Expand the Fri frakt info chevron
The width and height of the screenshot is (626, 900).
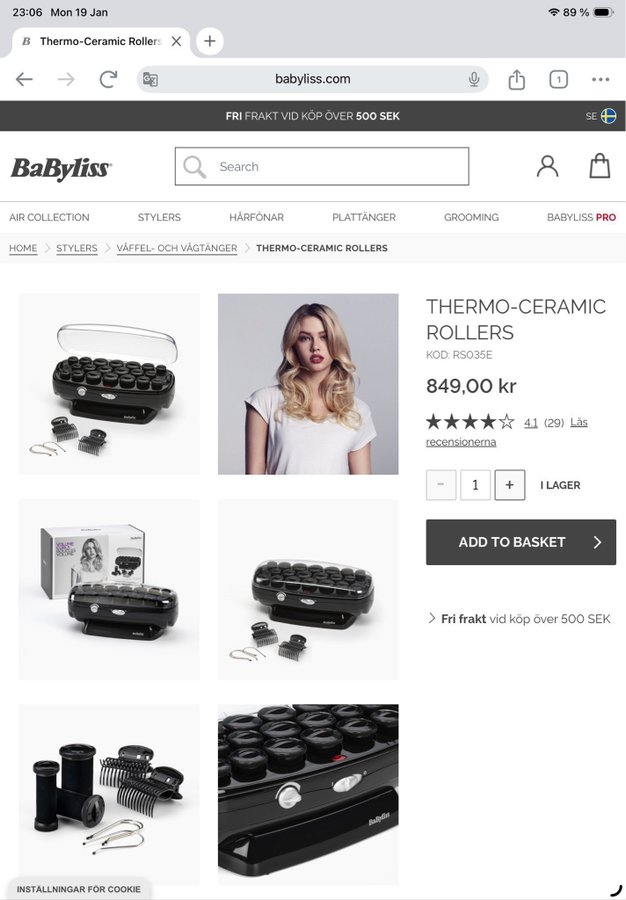click(x=432, y=618)
